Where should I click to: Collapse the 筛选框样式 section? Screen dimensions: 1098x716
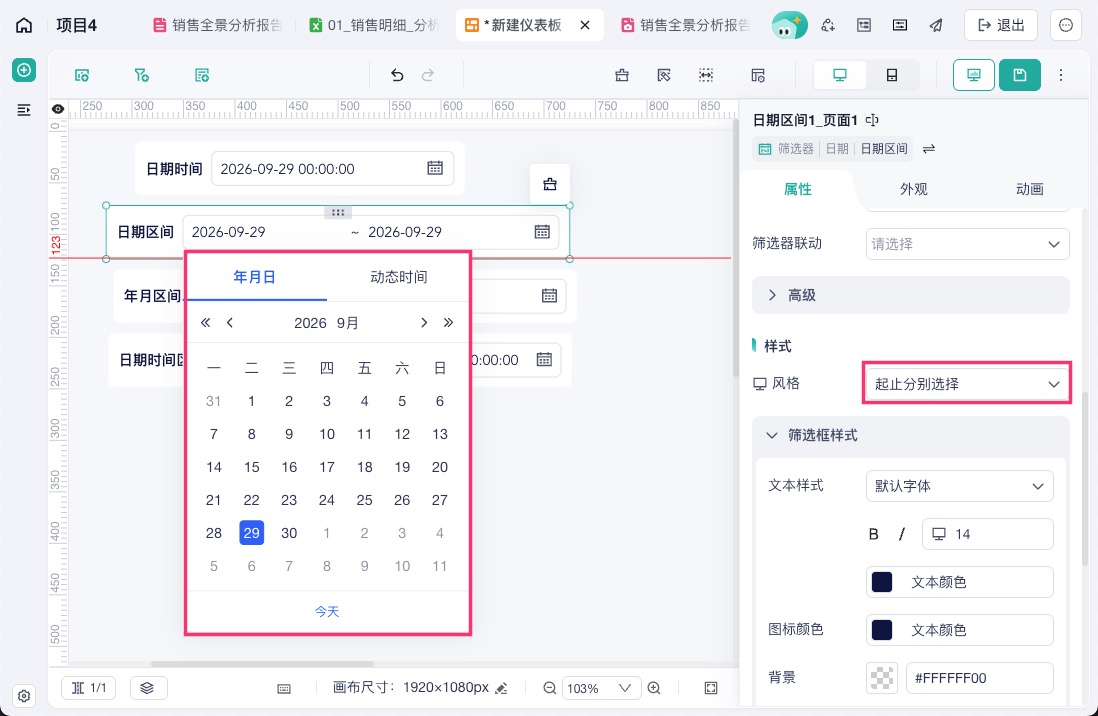pos(910,435)
